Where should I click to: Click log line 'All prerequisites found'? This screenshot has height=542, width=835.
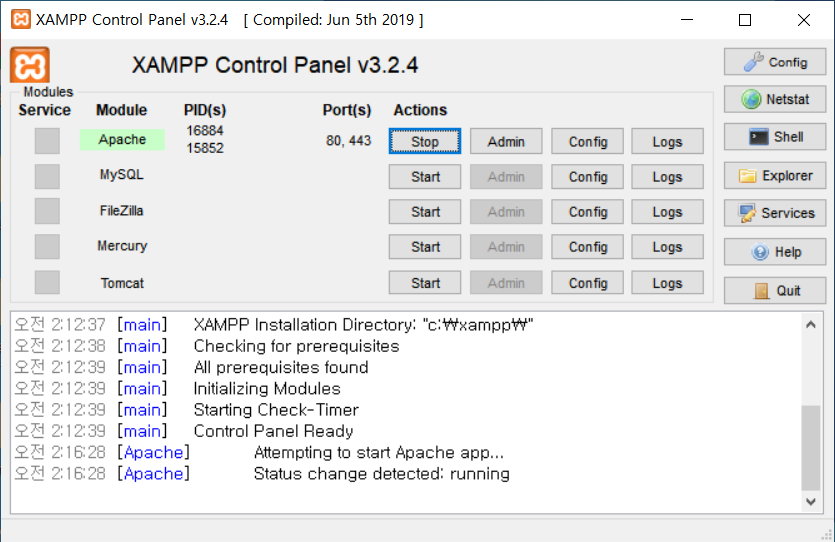click(281, 367)
